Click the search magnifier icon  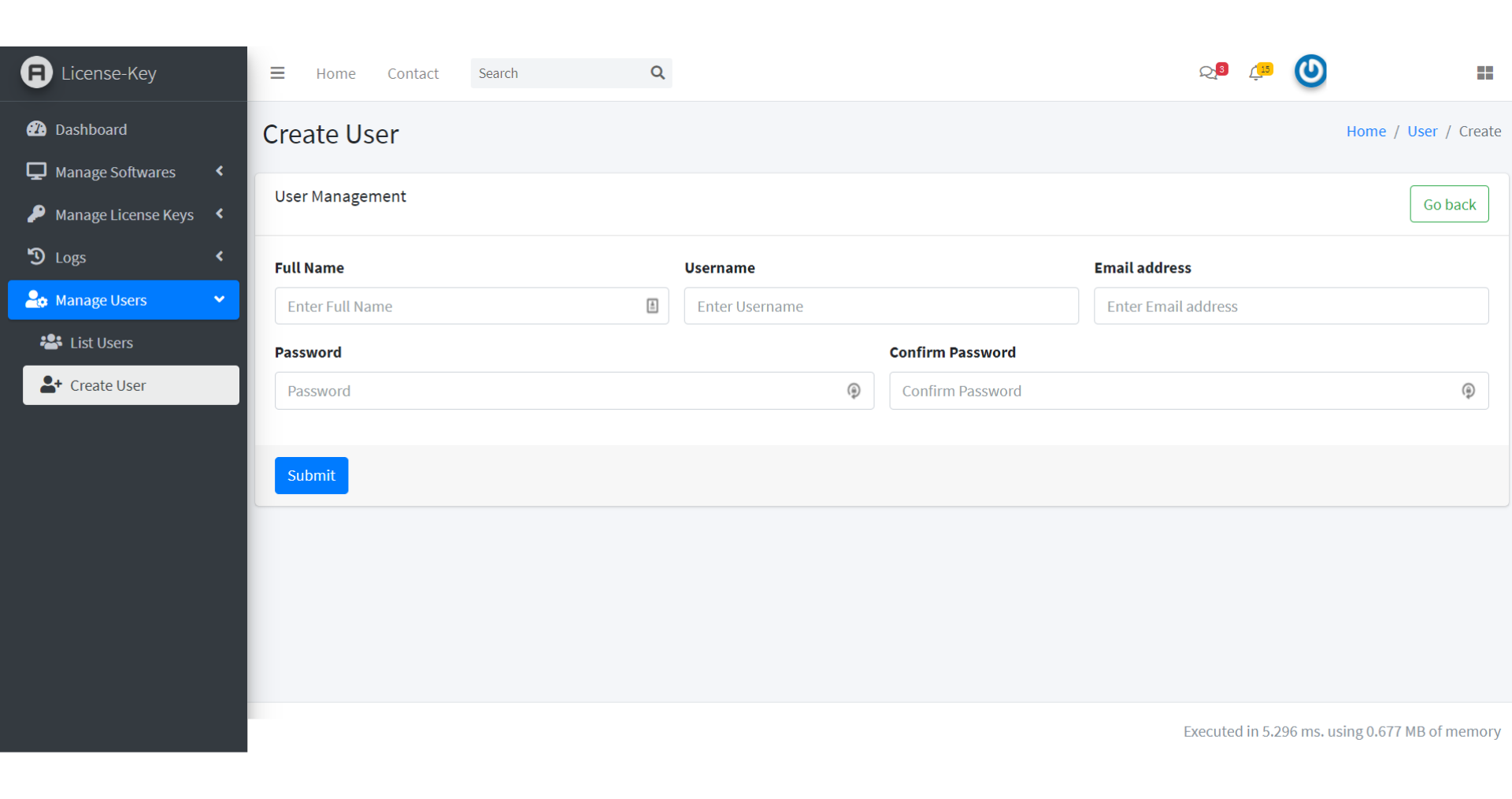[x=658, y=73]
